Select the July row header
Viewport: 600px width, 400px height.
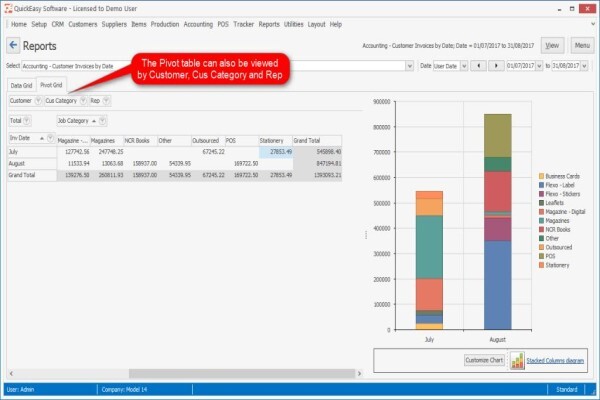(32, 152)
